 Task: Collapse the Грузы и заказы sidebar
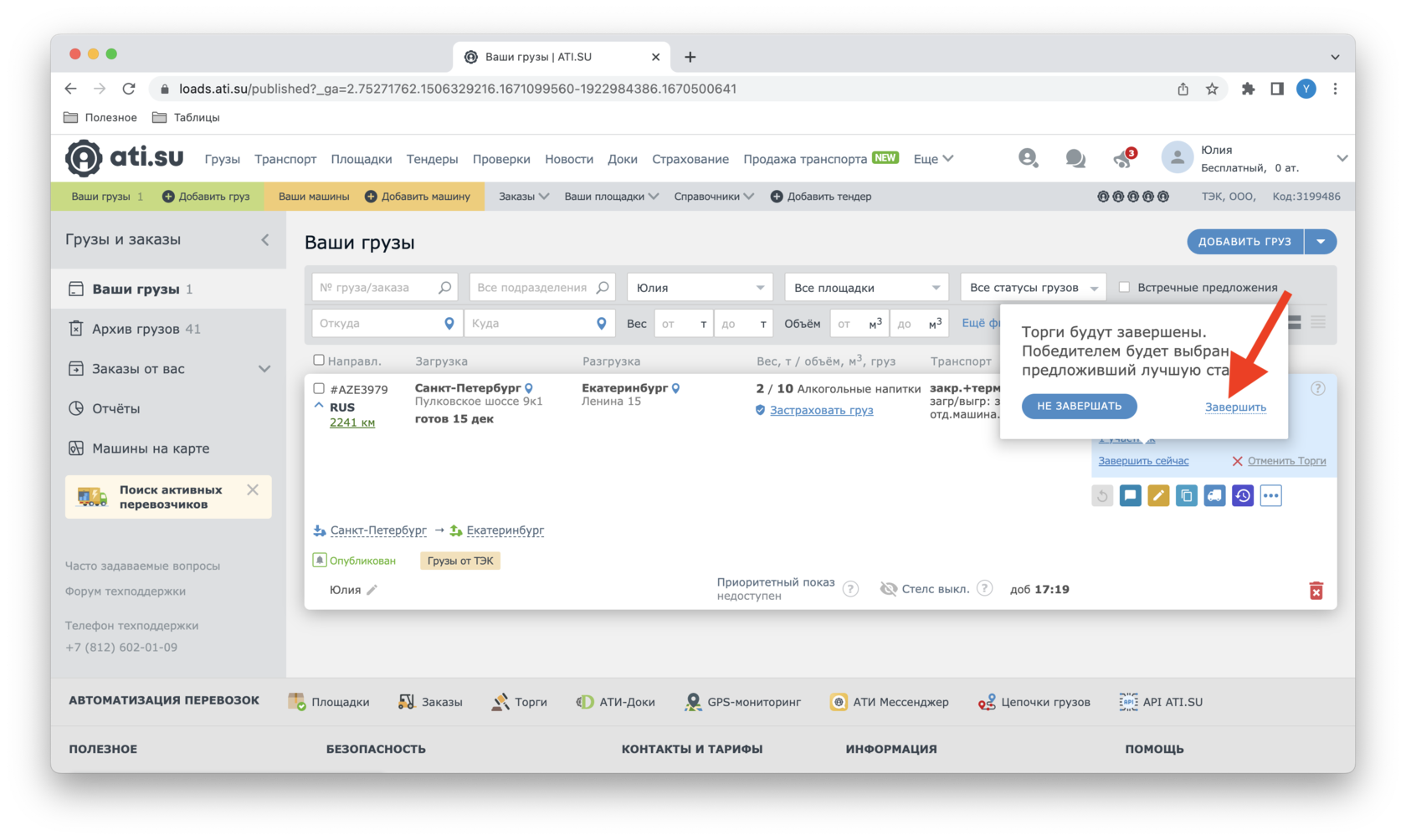click(x=265, y=240)
